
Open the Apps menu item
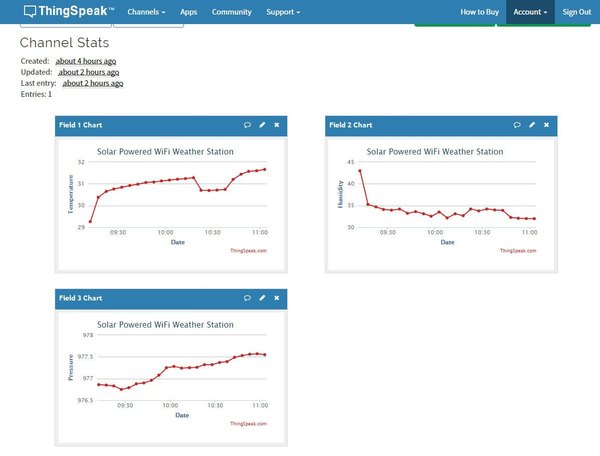189,12
